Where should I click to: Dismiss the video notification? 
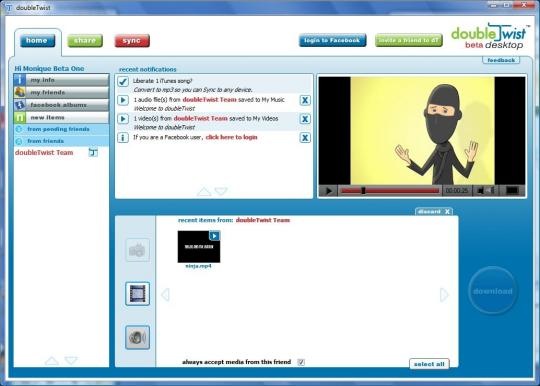(x=305, y=119)
